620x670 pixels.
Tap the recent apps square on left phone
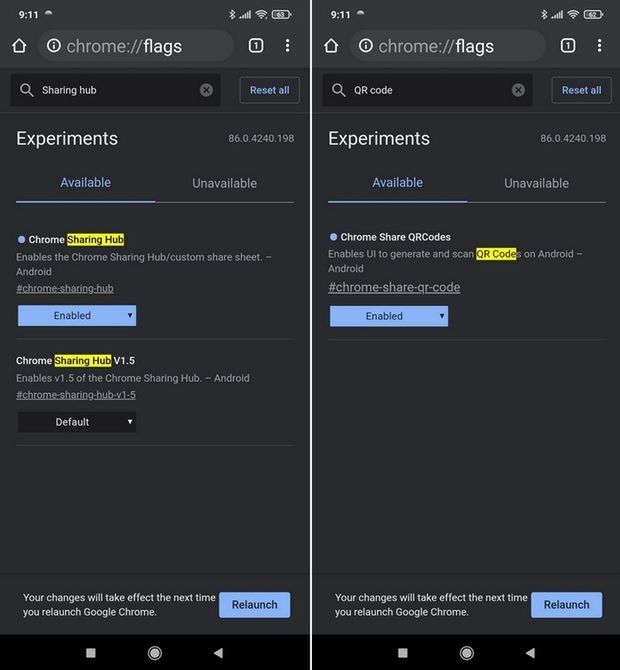pyautogui.click(x=91, y=653)
